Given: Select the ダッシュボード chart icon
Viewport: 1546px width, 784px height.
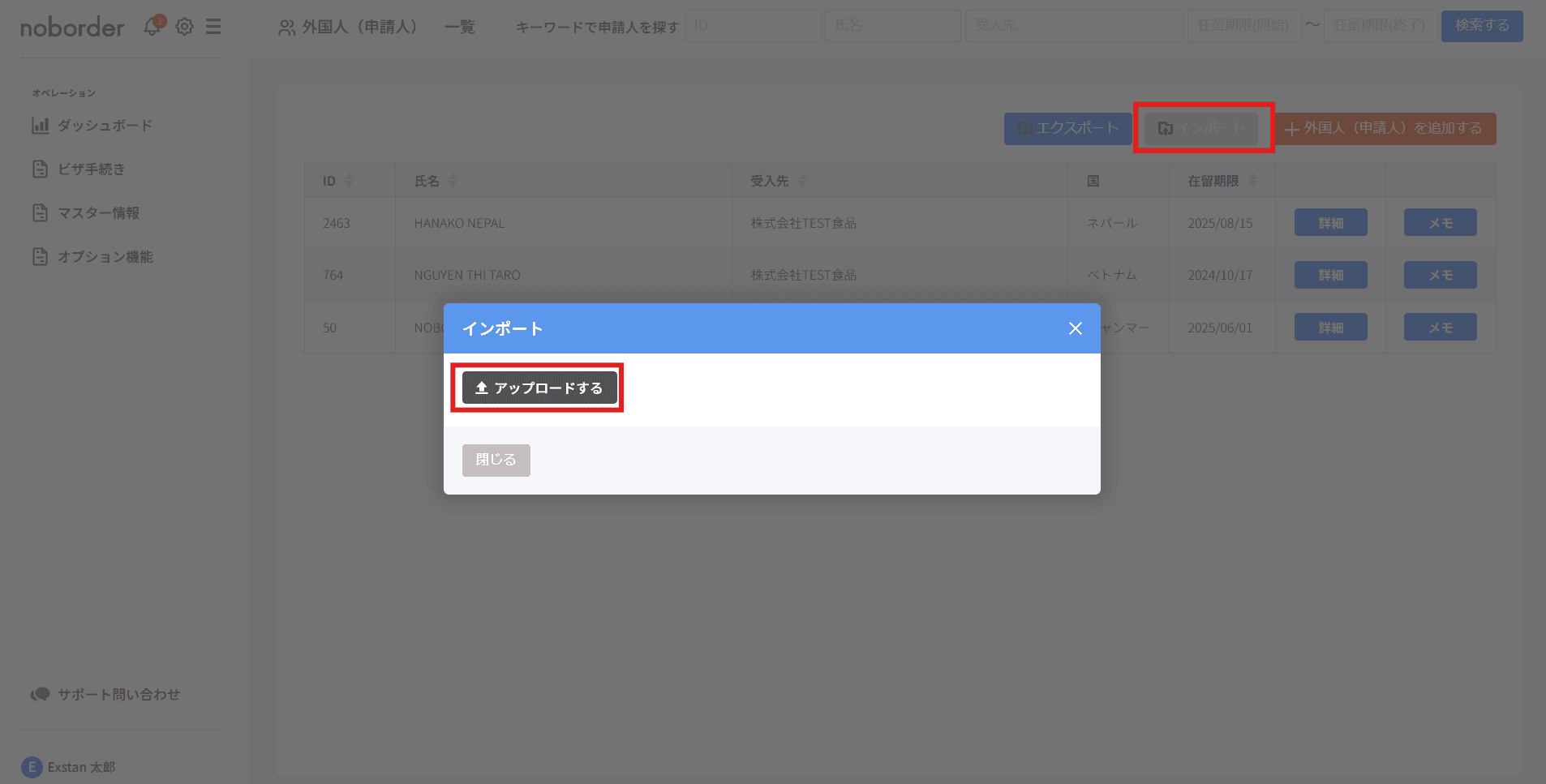Looking at the screenshot, I should point(40,125).
